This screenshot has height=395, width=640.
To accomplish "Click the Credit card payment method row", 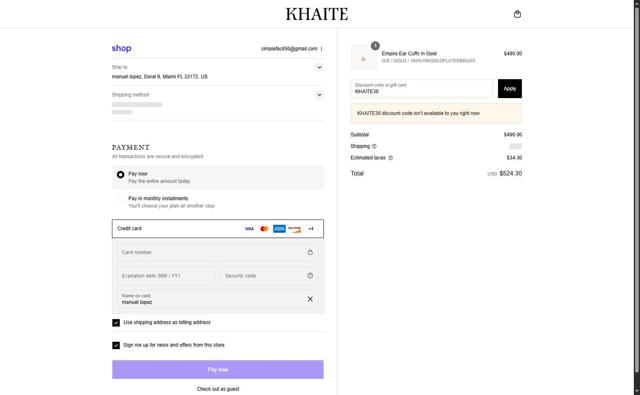I will [x=218, y=229].
